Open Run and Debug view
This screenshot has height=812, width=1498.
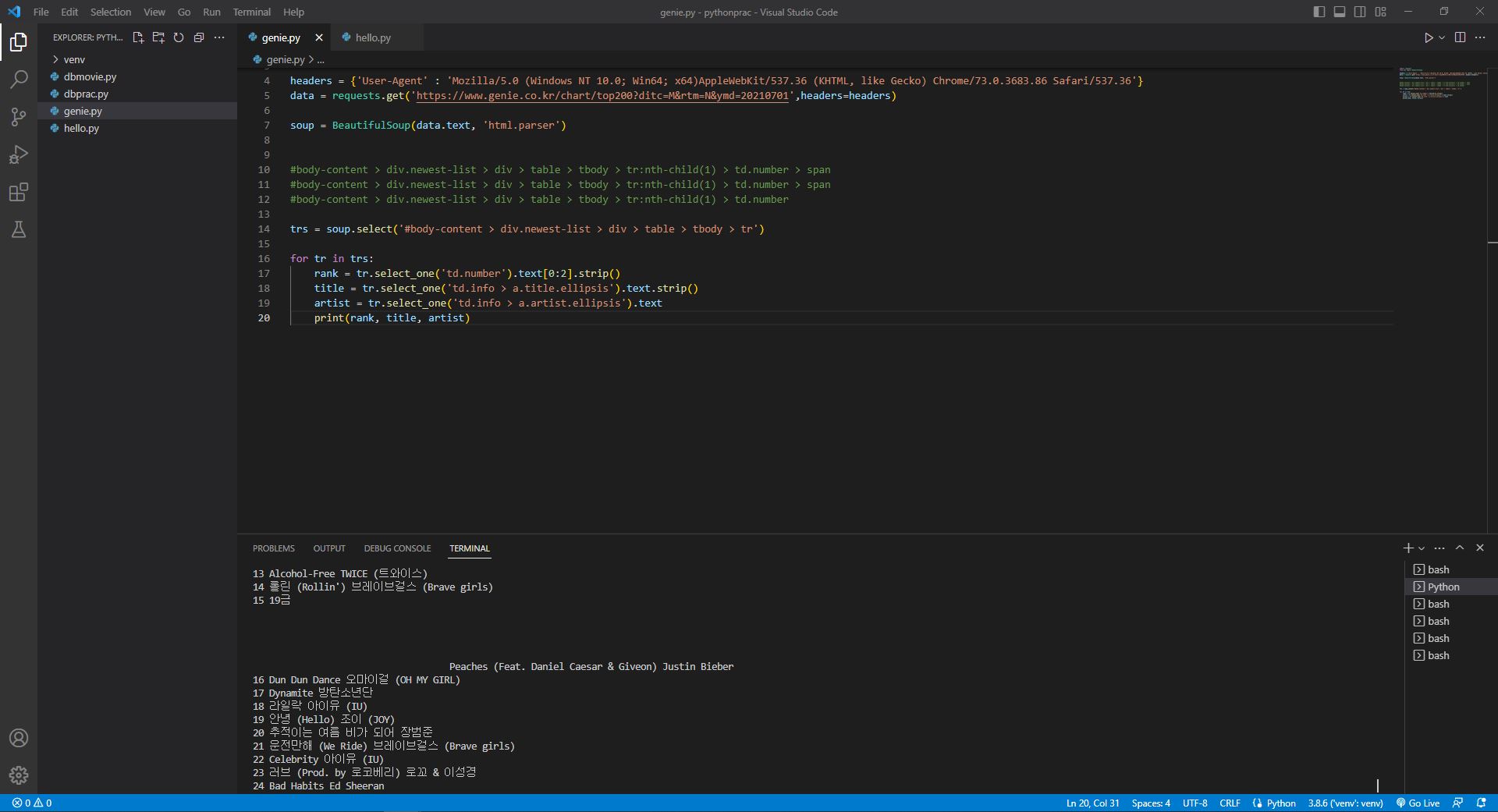[x=19, y=154]
